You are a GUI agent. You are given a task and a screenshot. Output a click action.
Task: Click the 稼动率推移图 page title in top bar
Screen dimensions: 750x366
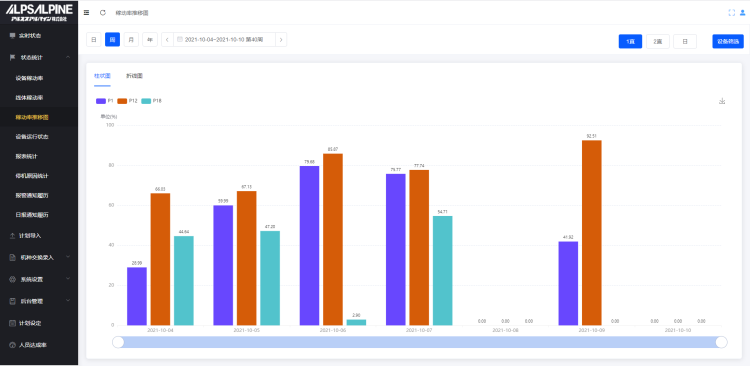(132, 13)
